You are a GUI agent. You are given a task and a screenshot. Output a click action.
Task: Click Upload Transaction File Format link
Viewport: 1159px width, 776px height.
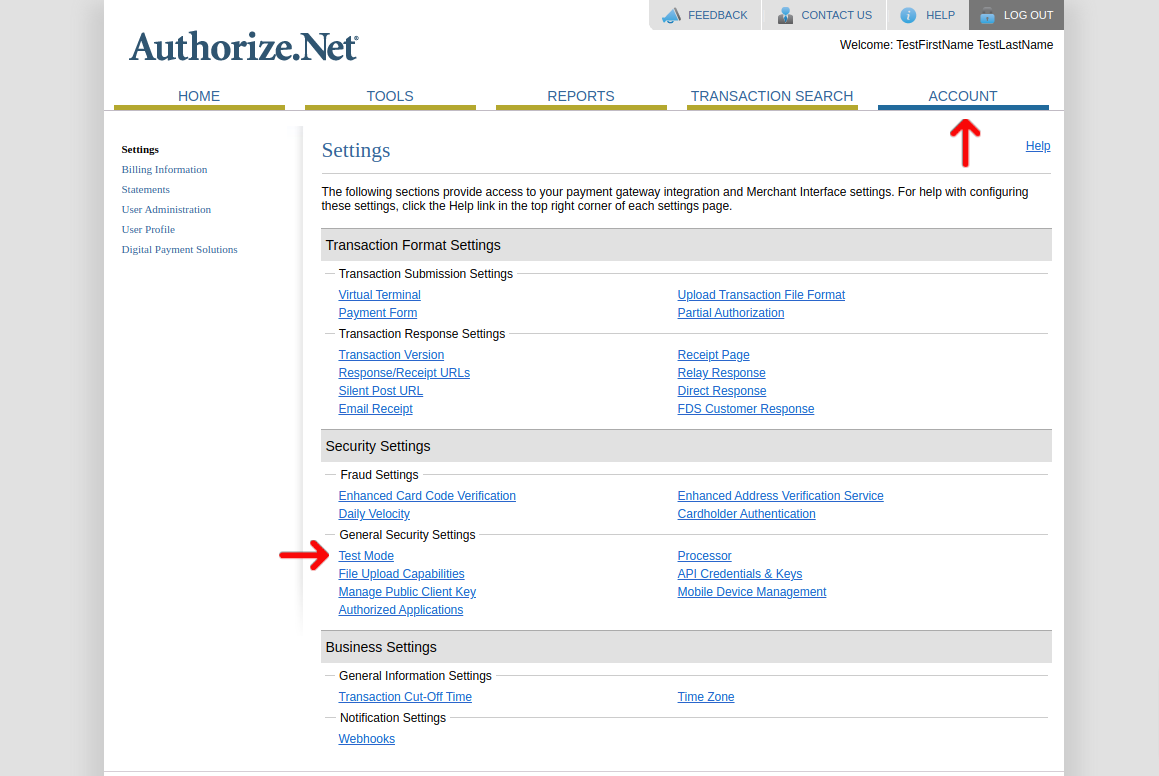click(x=761, y=295)
